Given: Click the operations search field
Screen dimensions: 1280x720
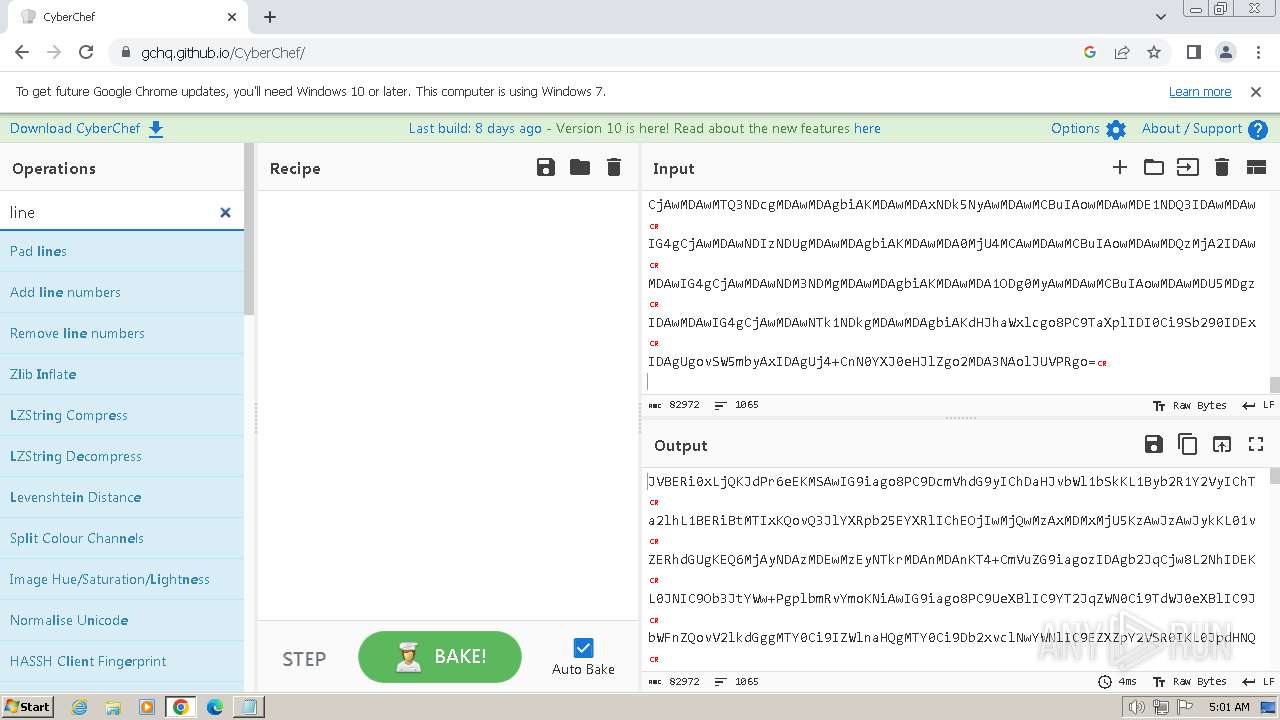Looking at the screenshot, I should coord(110,212).
